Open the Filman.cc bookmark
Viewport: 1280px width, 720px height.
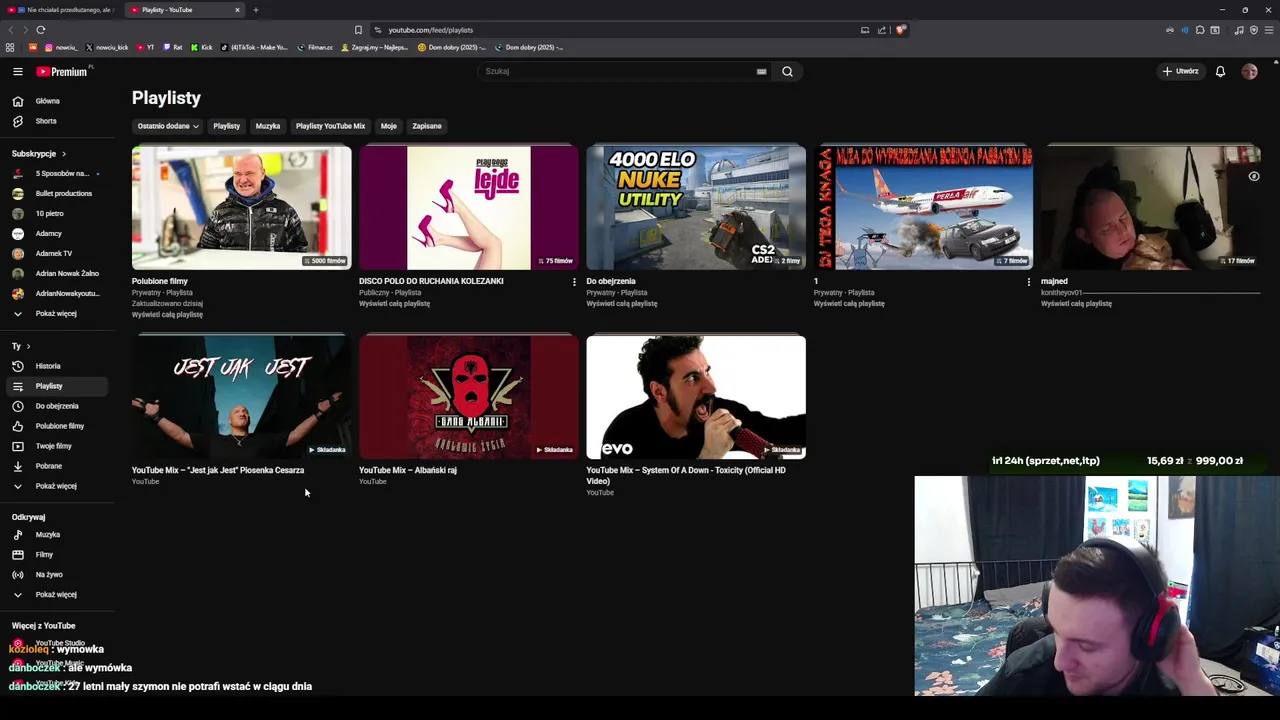[315, 47]
